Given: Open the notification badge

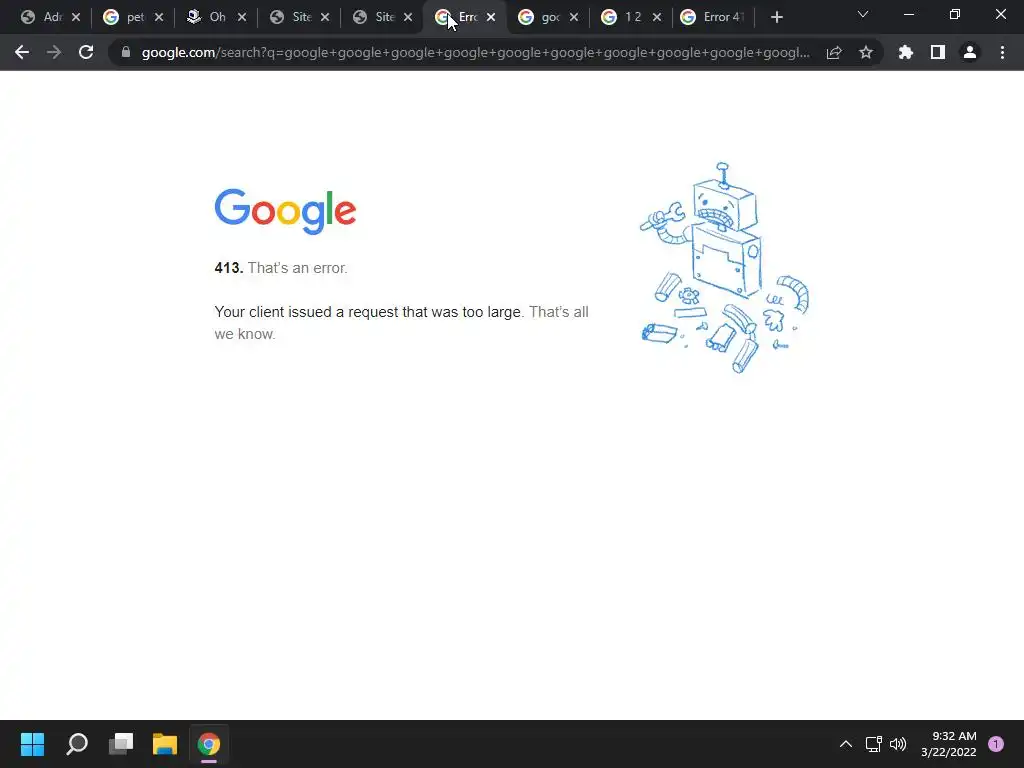Looking at the screenshot, I should [x=996, y=744].
